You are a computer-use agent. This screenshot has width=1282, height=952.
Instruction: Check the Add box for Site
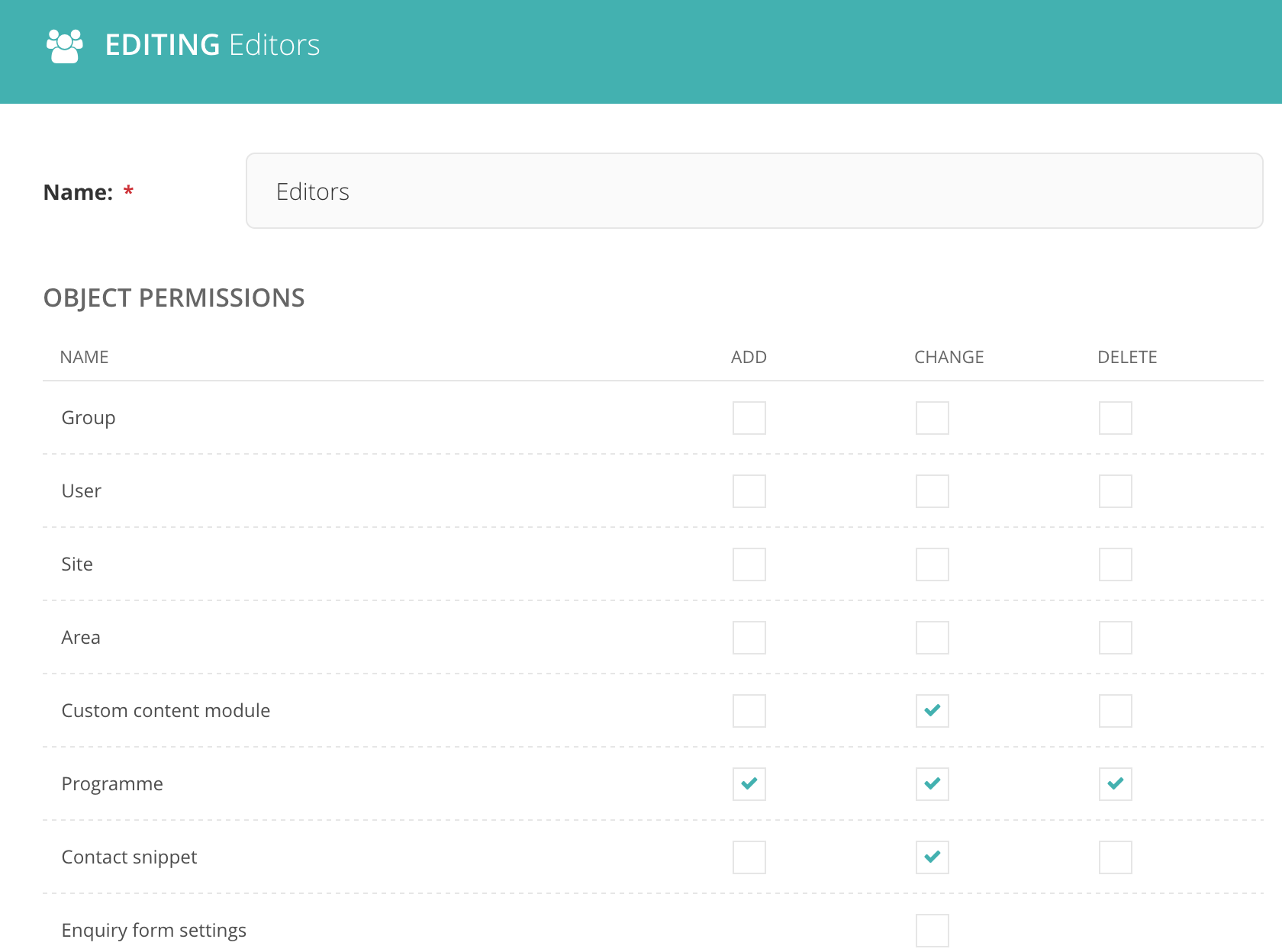tap(749, 564)
